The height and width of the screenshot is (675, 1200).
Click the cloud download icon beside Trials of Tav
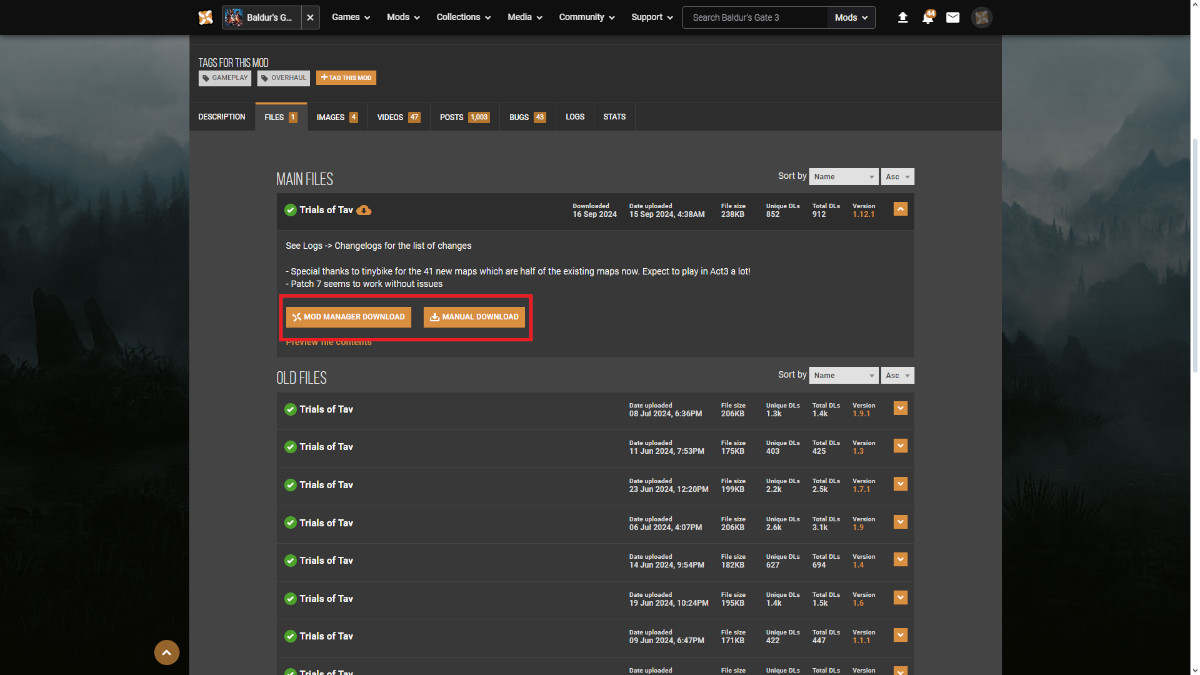click(364, 210)
